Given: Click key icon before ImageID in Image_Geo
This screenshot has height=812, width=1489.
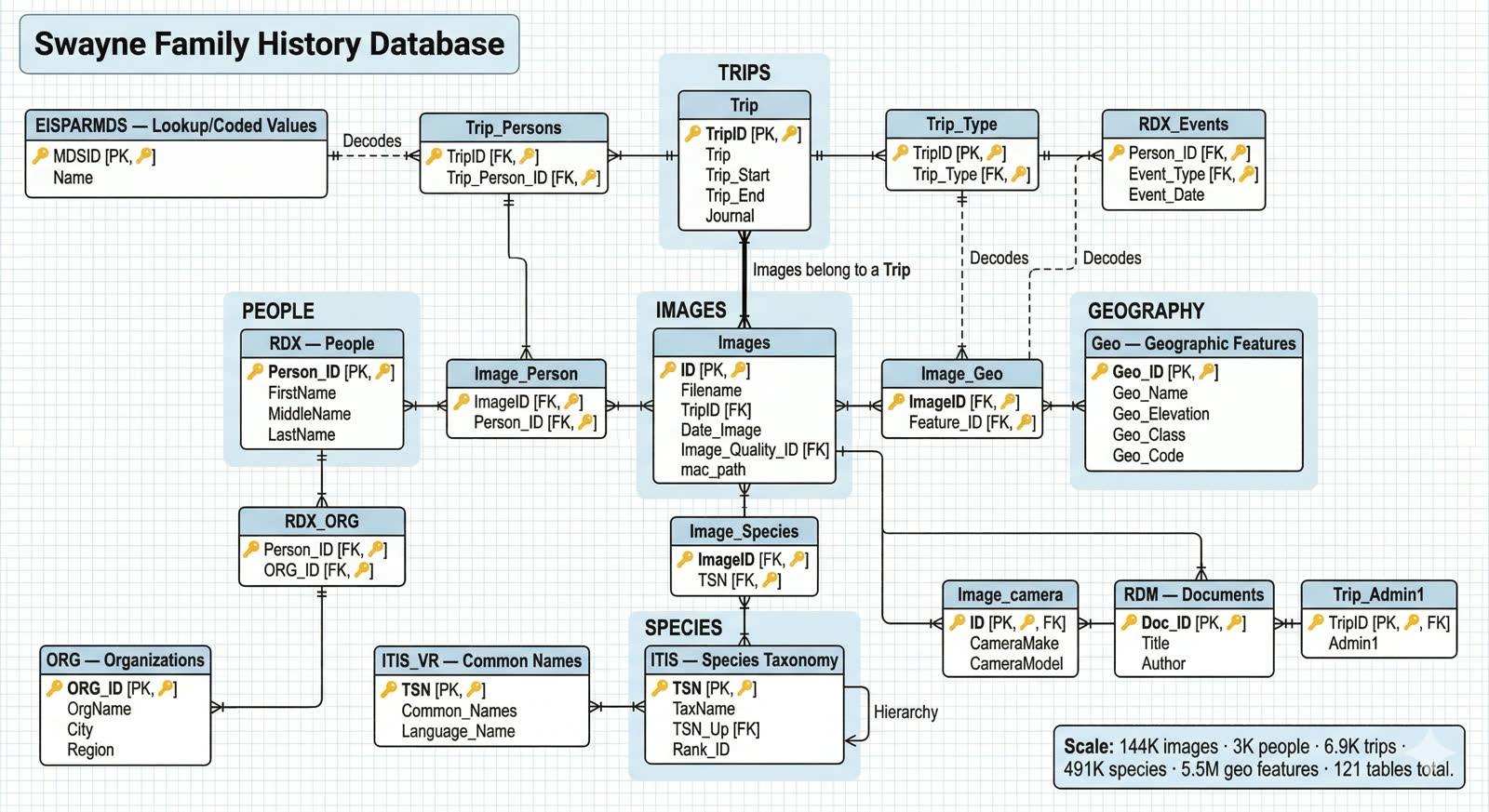Looking at the screenshot, I should point(896,402).
